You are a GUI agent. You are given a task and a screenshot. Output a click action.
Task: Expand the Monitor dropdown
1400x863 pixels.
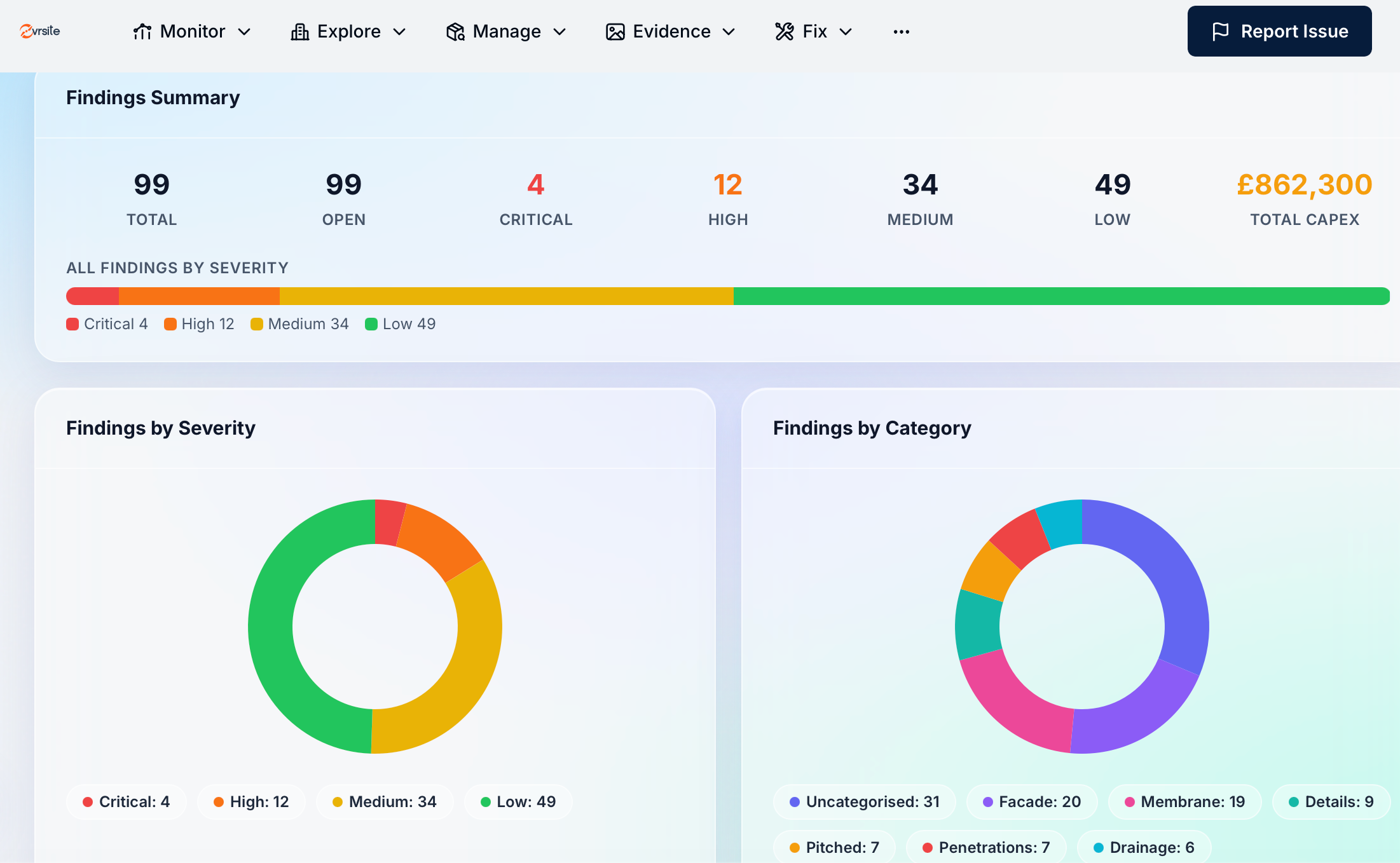coord(246,31)
